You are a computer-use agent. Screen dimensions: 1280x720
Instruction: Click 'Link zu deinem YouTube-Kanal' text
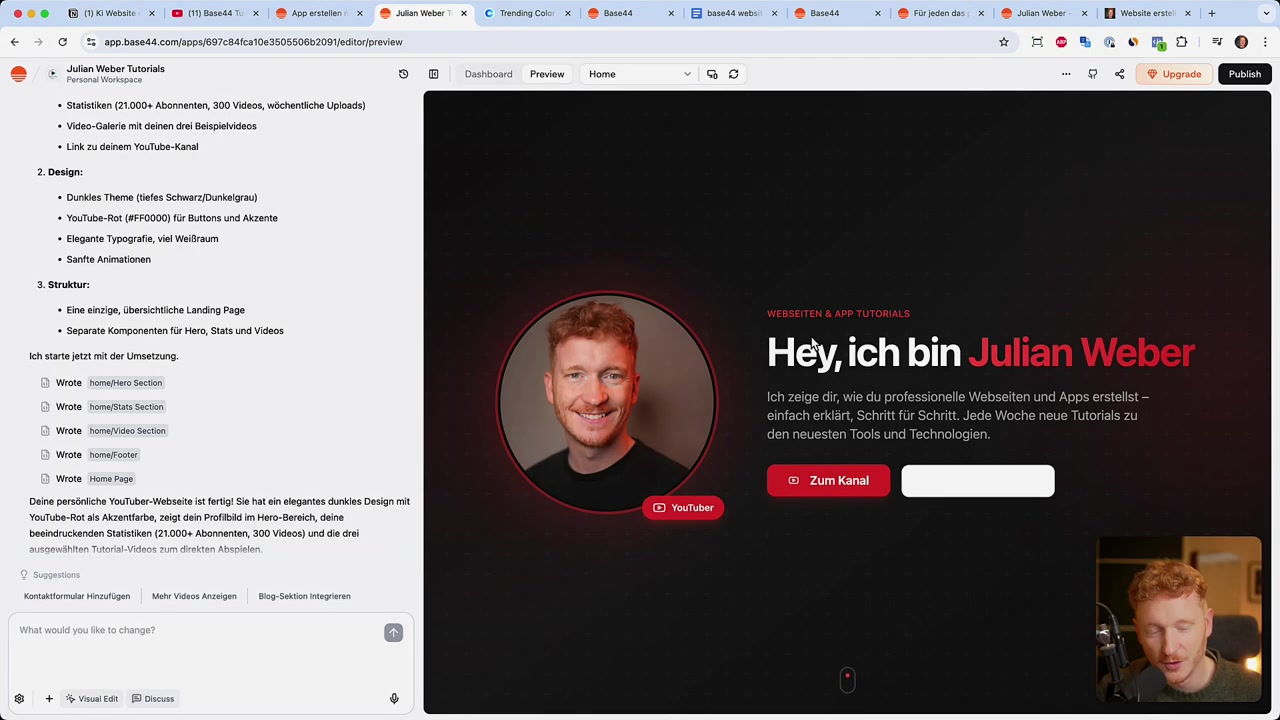click(x=132, y=147)
